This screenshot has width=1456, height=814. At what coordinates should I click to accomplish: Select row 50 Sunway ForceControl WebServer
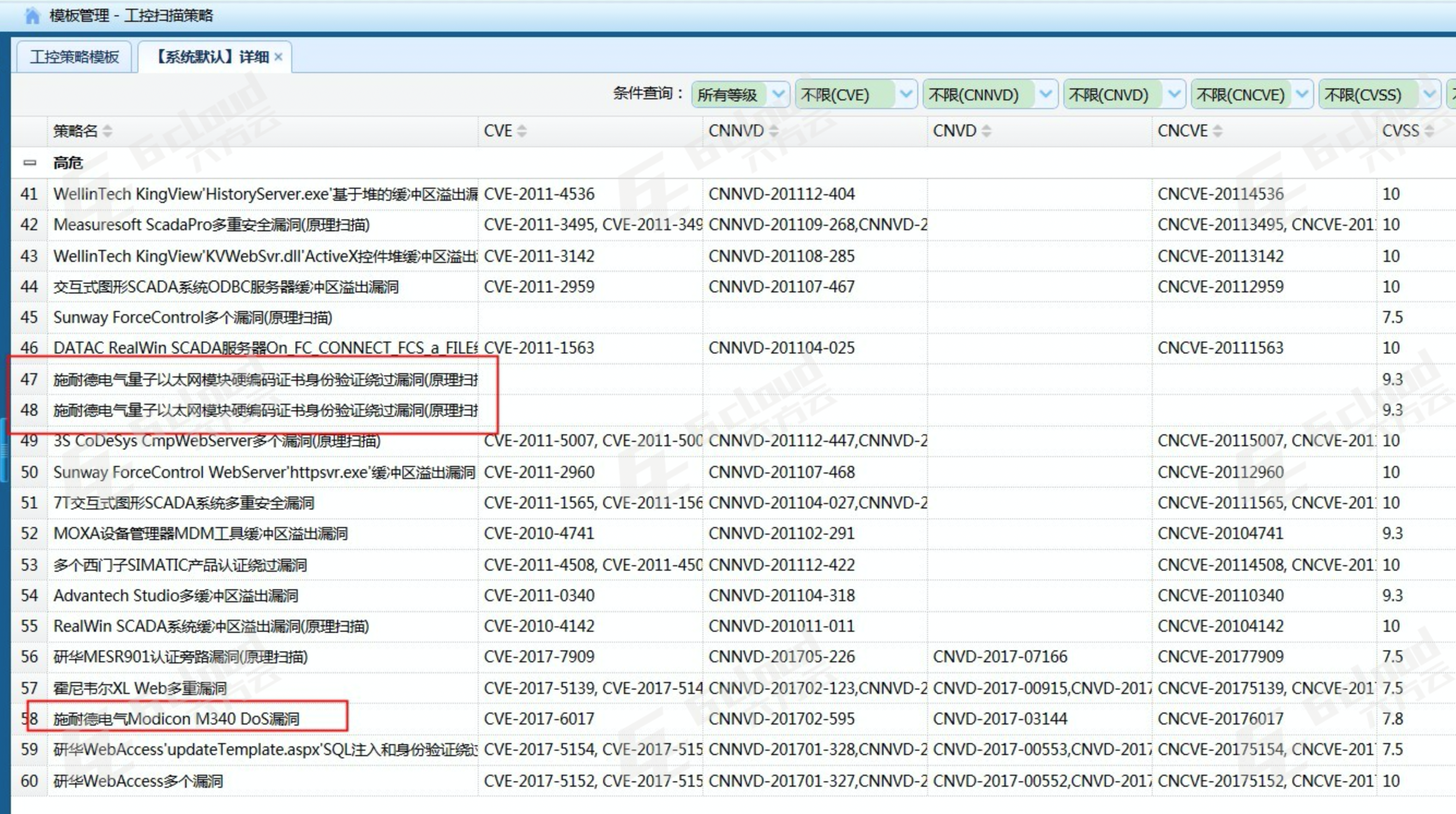(733, 472)
